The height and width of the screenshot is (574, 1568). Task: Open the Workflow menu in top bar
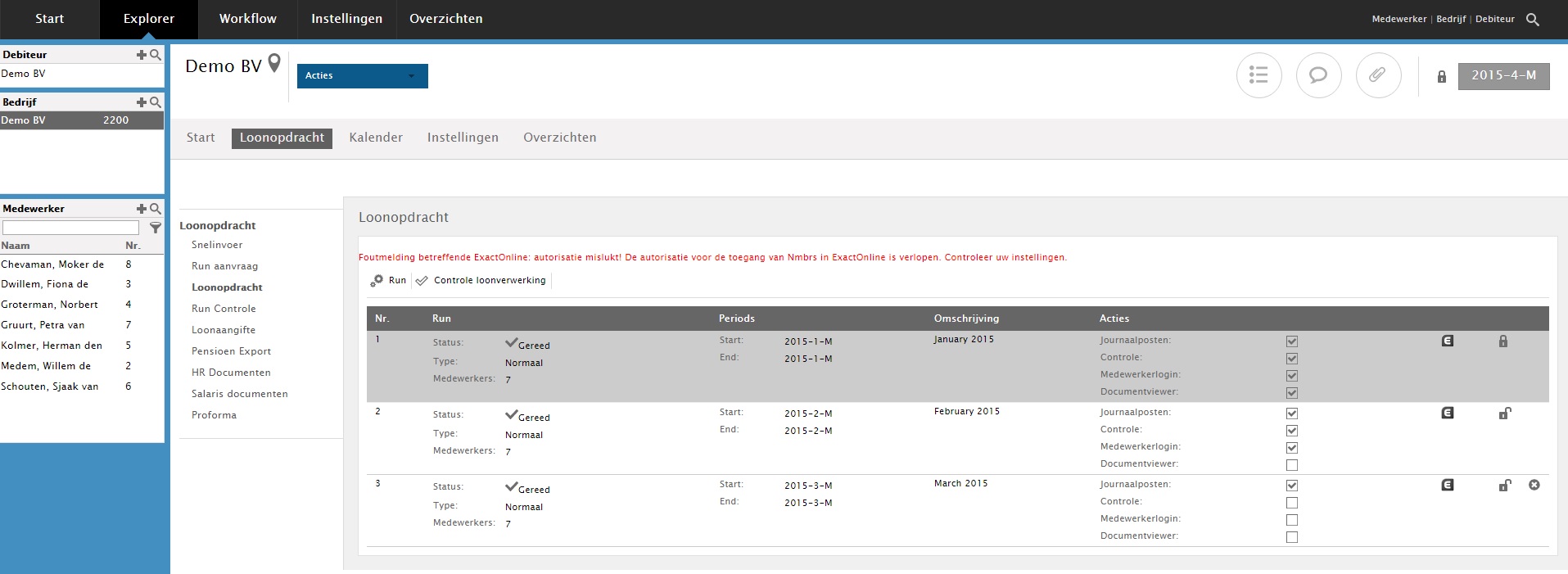247,19
